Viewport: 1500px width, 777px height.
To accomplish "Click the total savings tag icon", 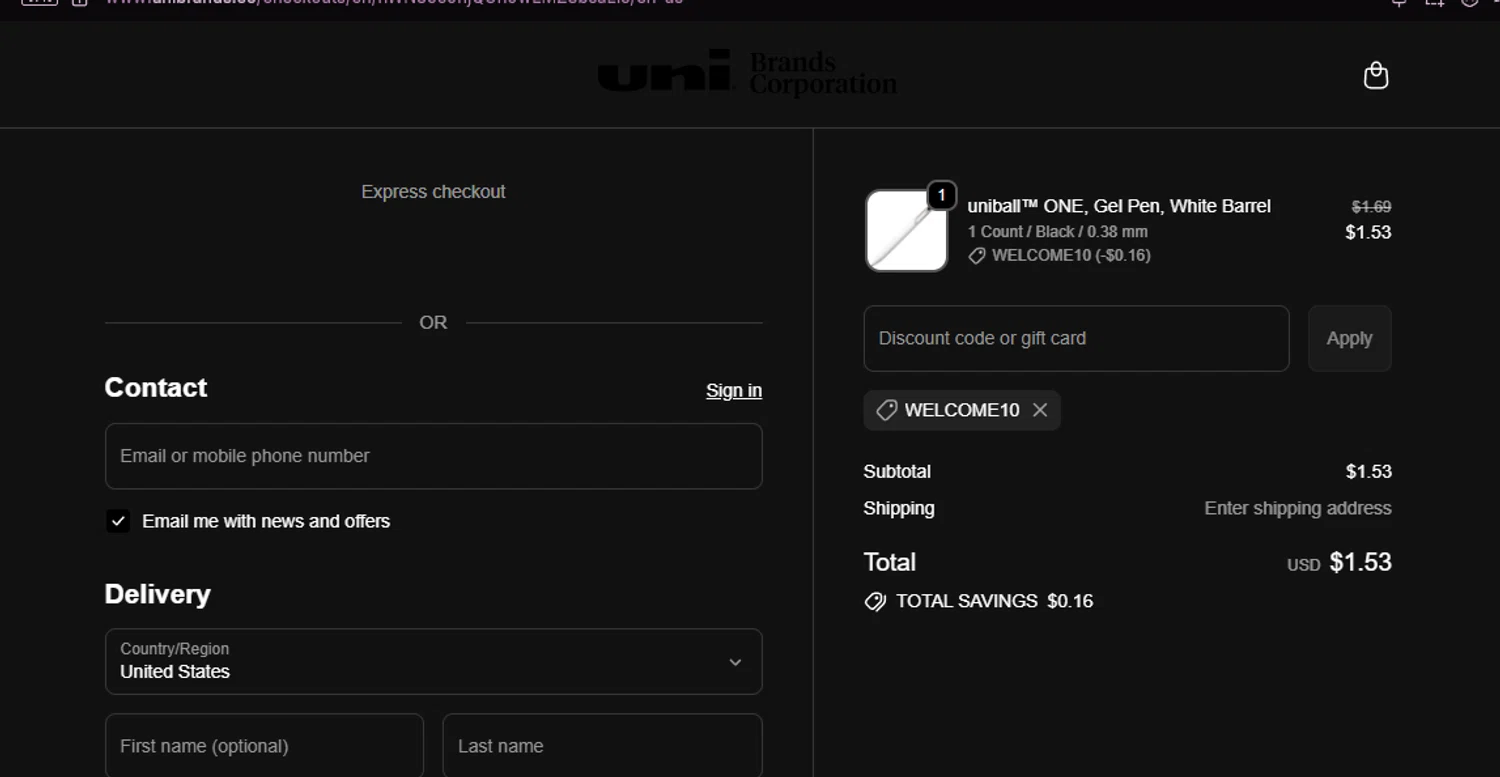I will [x=875, y=601].
